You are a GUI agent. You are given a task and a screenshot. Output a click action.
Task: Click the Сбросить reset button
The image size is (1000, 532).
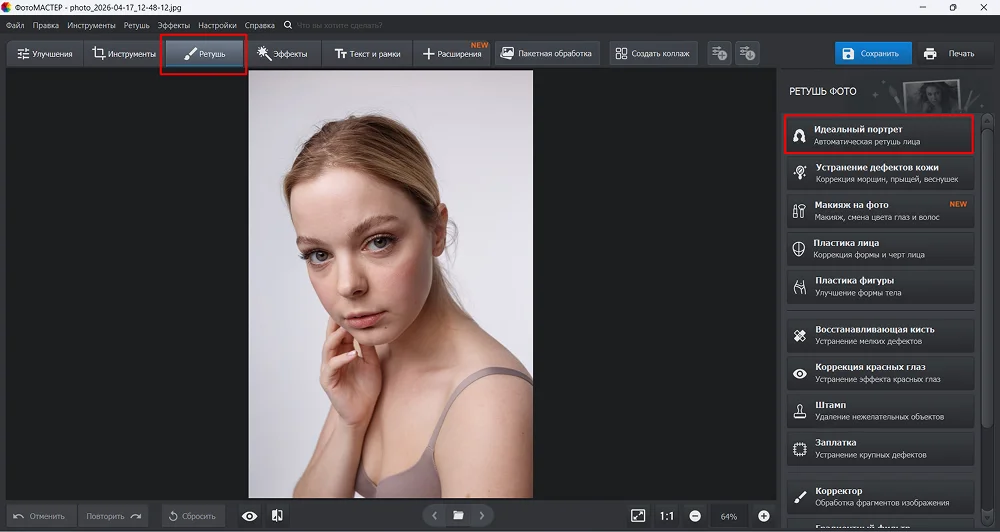tap(193, 516)
